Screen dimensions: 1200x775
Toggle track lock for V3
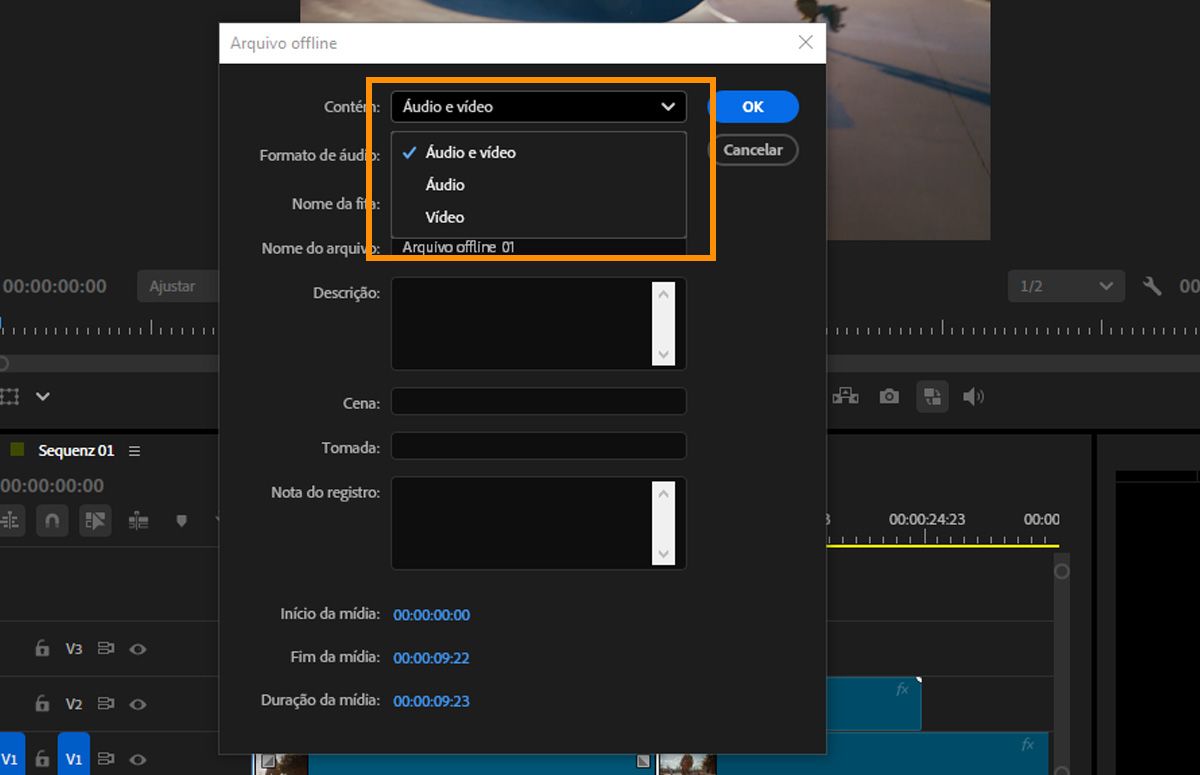pos(42,649)
